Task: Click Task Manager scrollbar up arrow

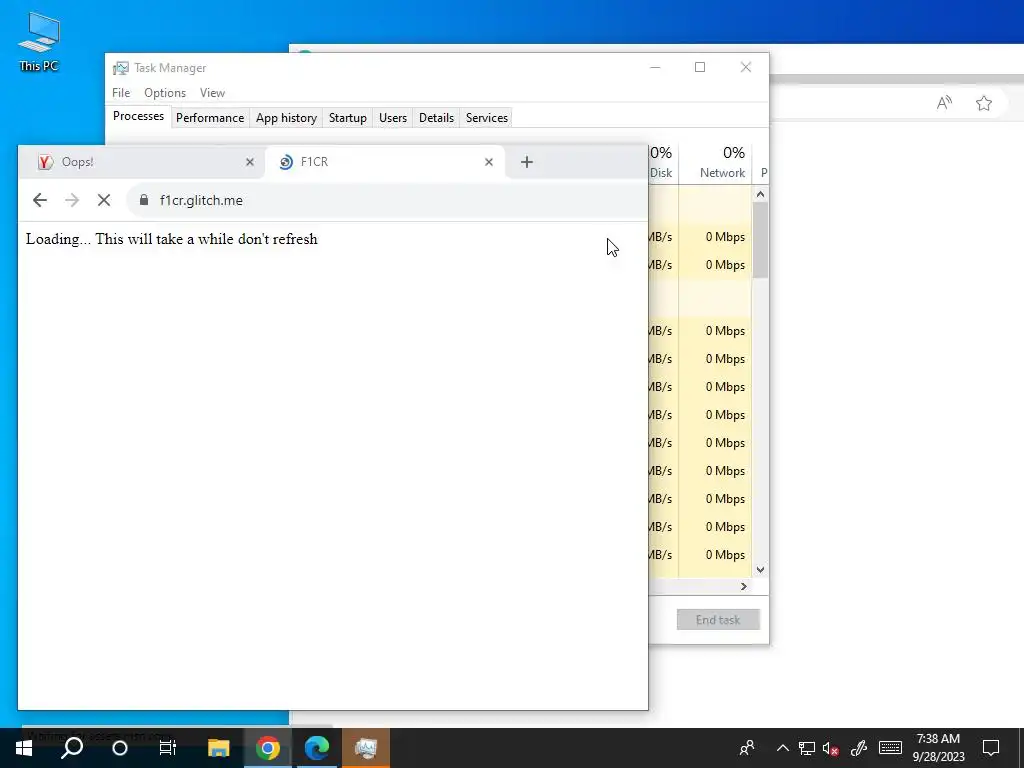Action: click(x=760, y=194)
